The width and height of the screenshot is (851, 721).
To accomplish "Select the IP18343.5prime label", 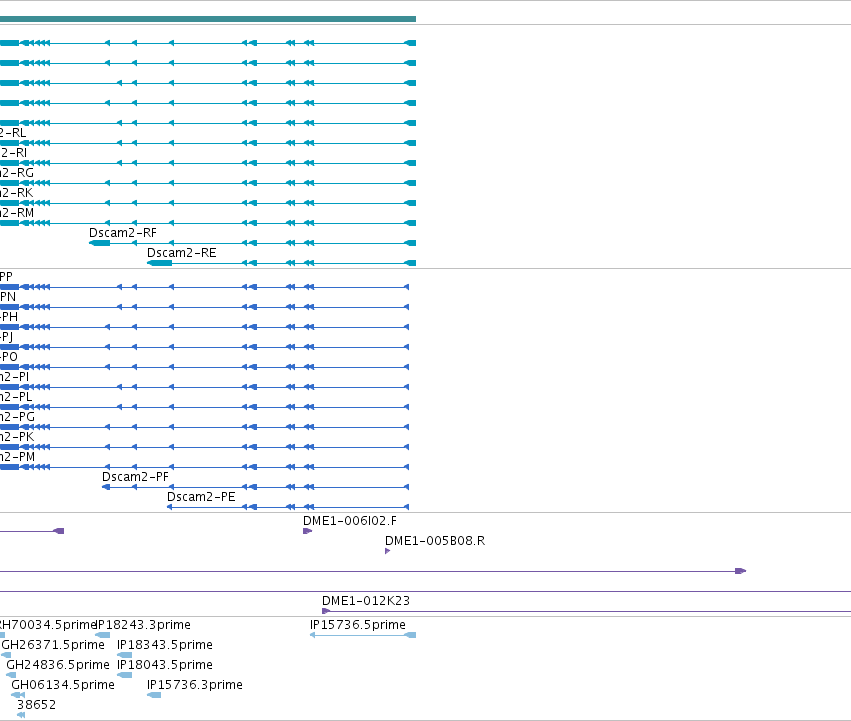I will pos(165,645).
